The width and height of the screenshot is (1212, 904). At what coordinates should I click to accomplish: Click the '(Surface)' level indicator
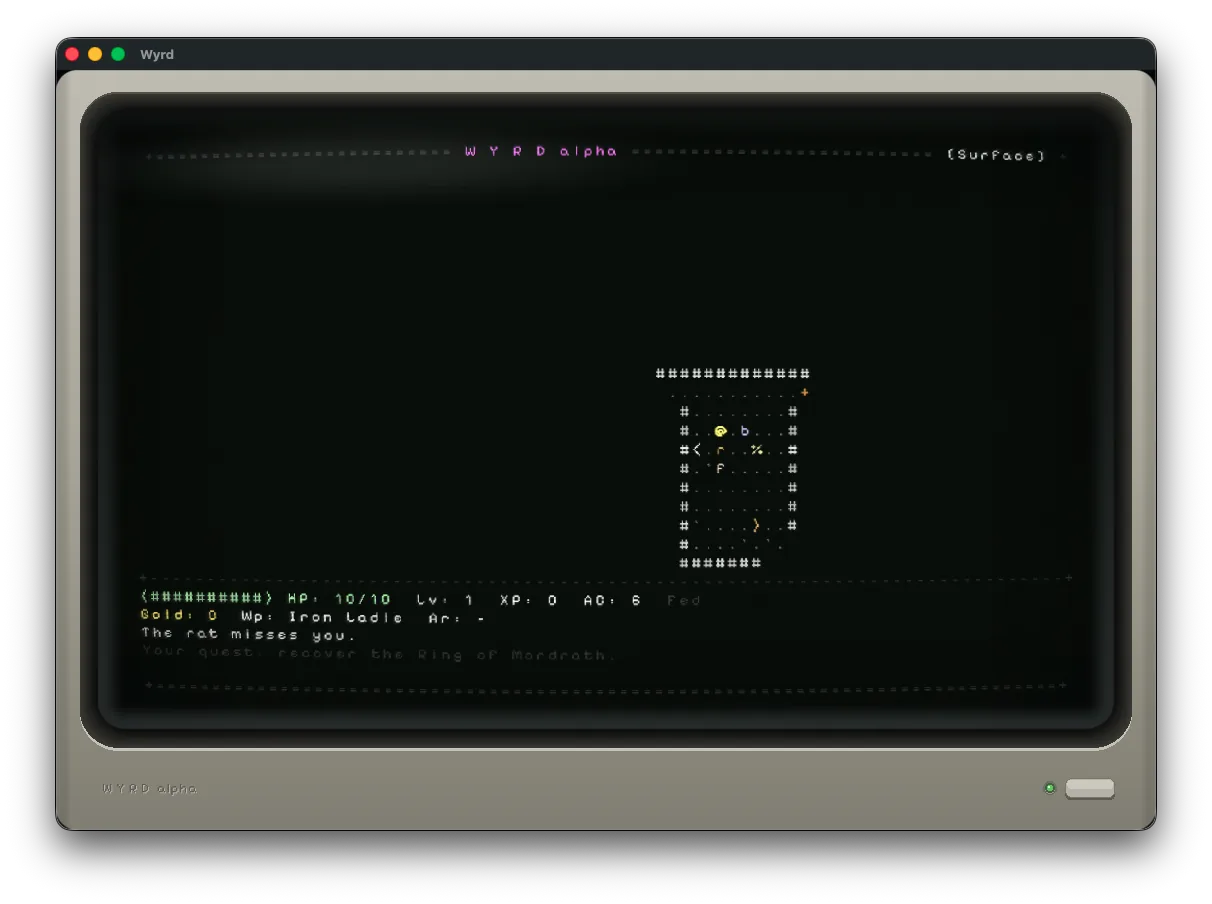point(996,155)
